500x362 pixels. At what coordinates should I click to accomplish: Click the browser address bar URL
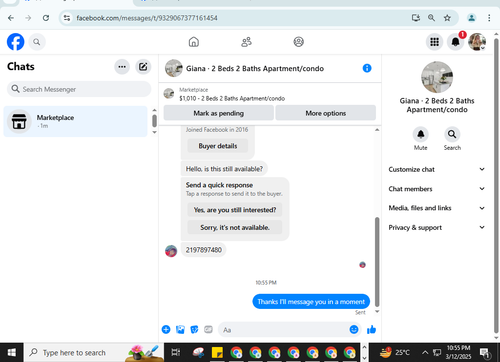[x=147, y=18]
